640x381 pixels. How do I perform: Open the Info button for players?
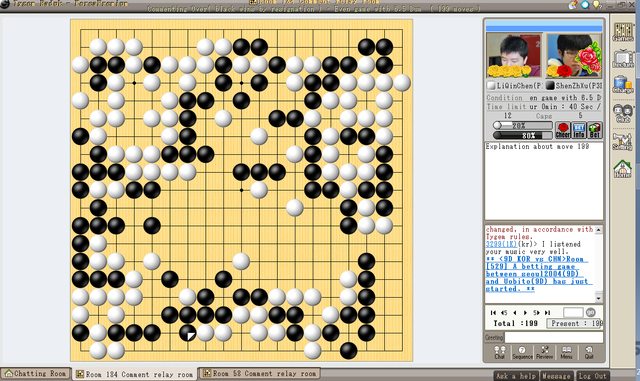tap(579, 130)
